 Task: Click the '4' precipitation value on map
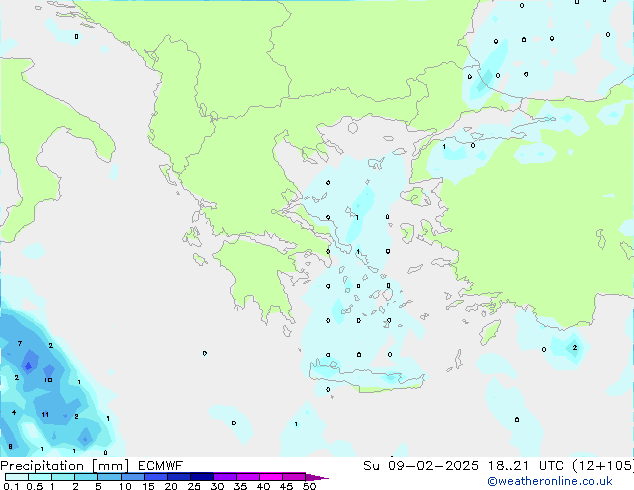tap(14, 412)
